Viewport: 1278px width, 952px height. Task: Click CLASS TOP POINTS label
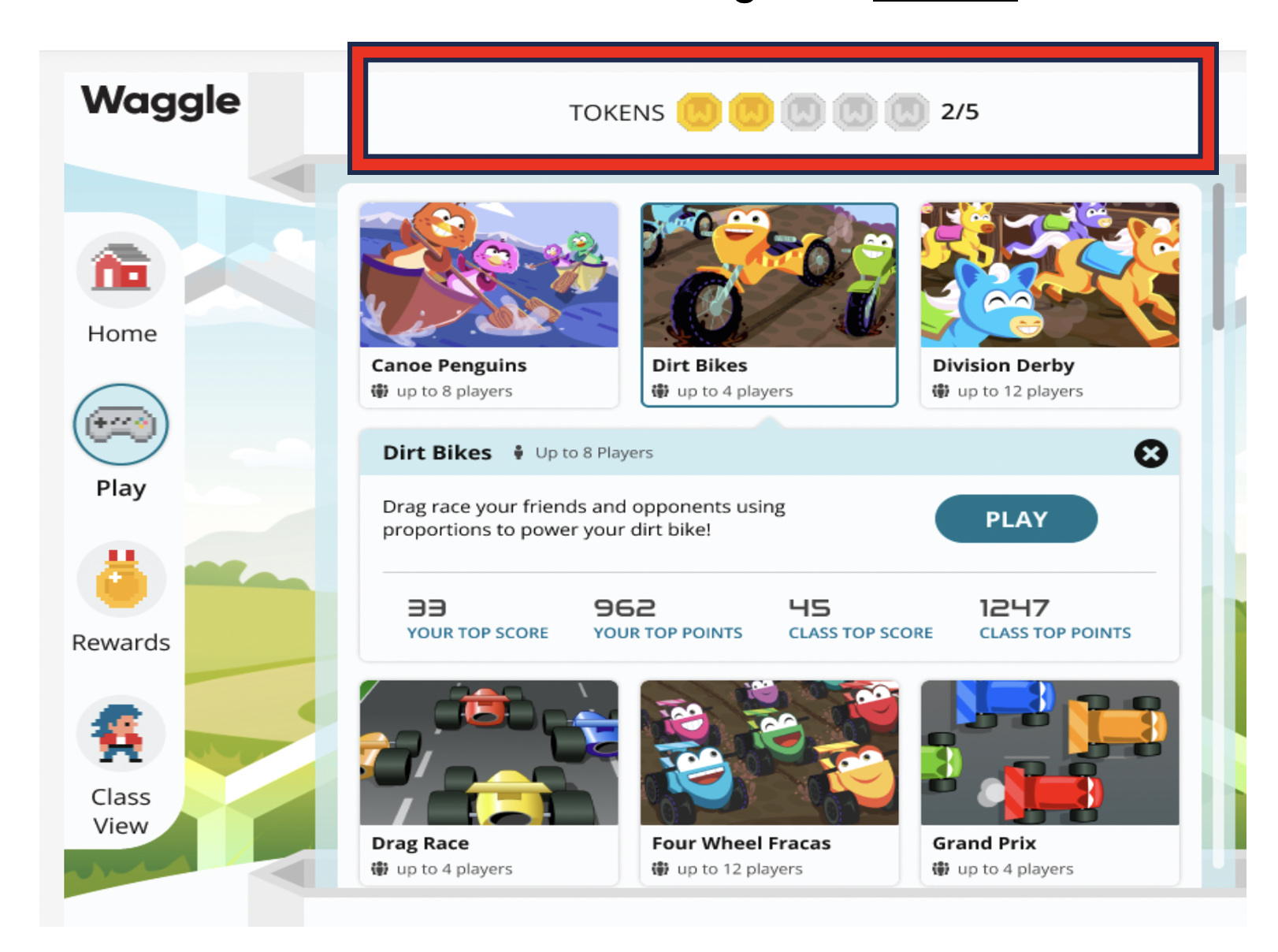tap(1055, 633)
